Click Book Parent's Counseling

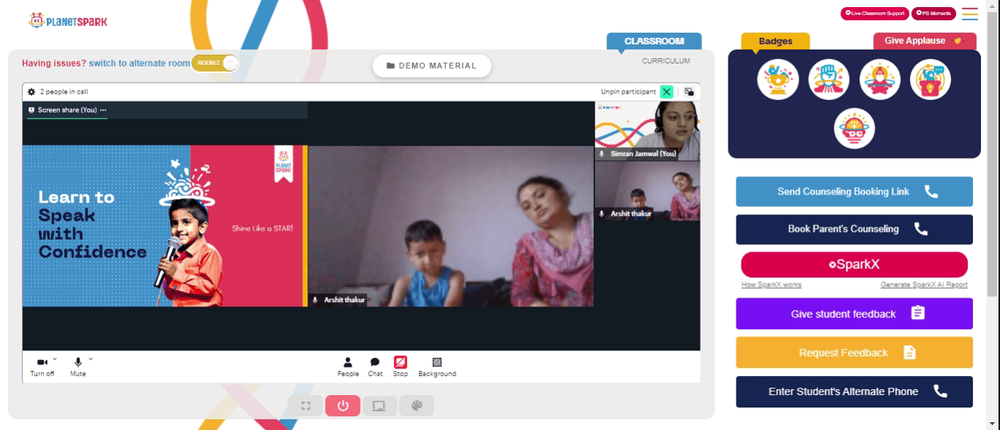point(855,229)
